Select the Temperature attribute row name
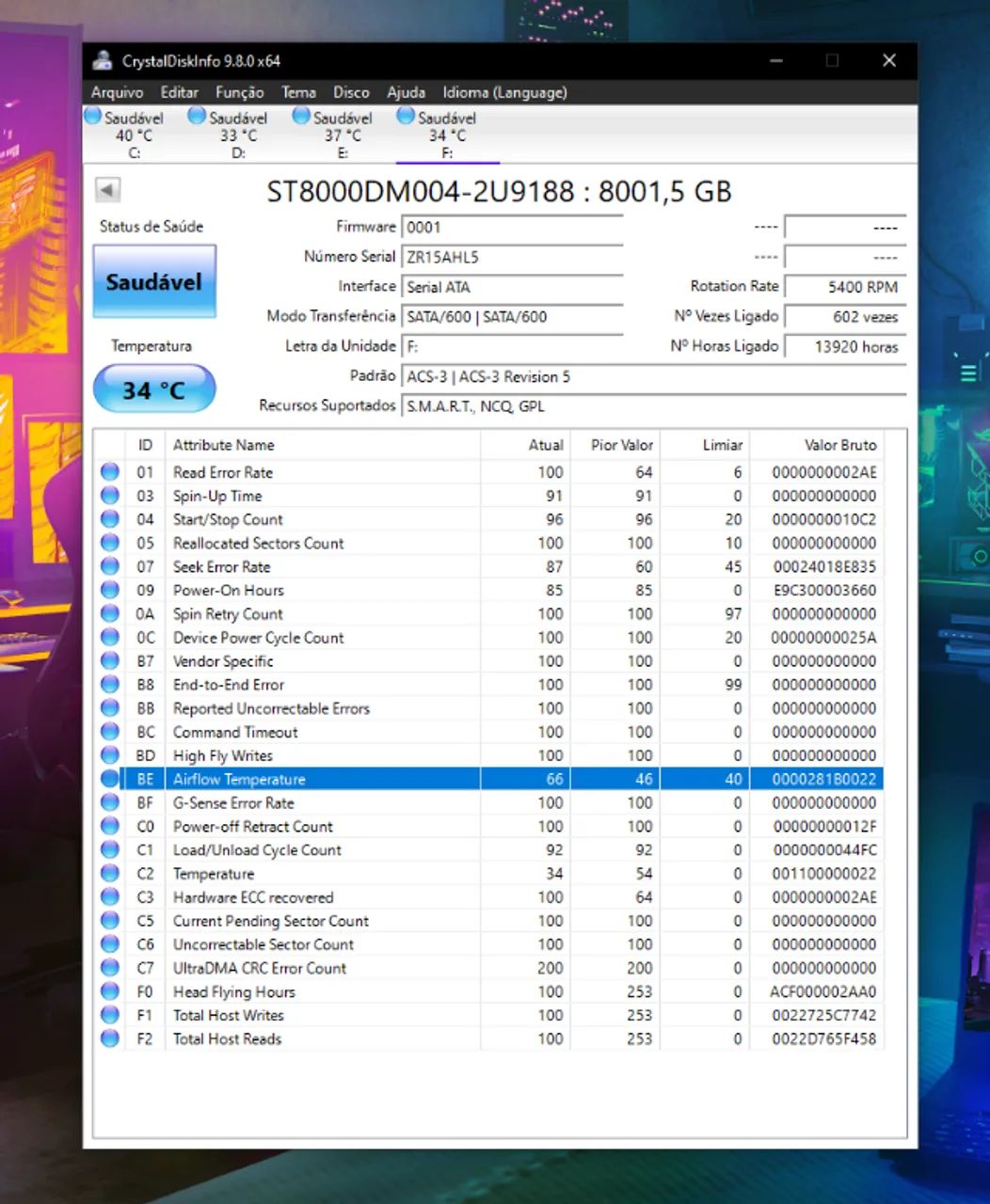The height and width of the screenshot is (1204, 990). pos(214,874)
